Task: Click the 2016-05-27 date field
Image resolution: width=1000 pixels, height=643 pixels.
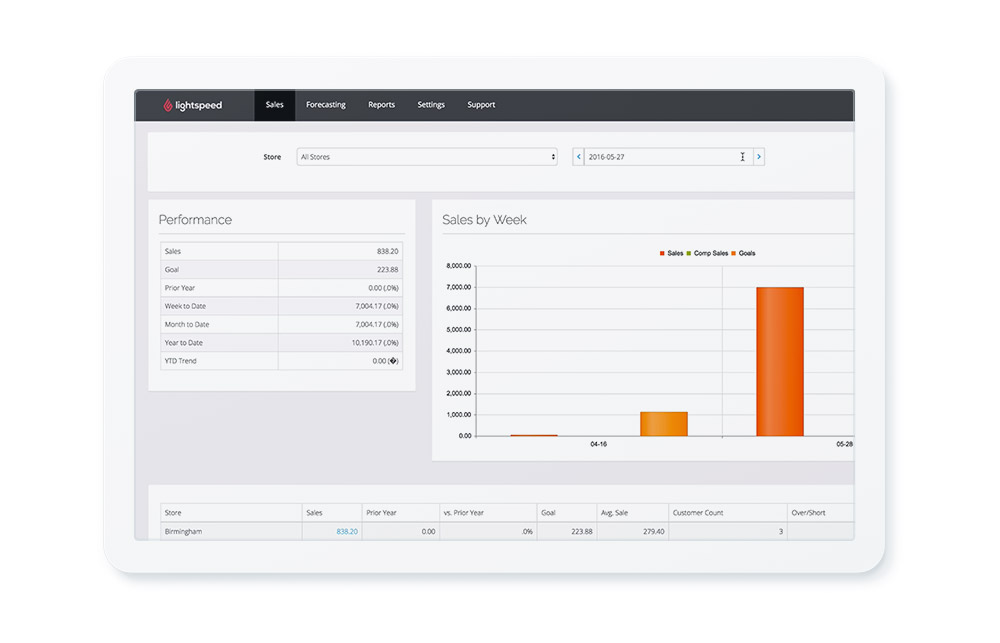Action: point(668,157)
